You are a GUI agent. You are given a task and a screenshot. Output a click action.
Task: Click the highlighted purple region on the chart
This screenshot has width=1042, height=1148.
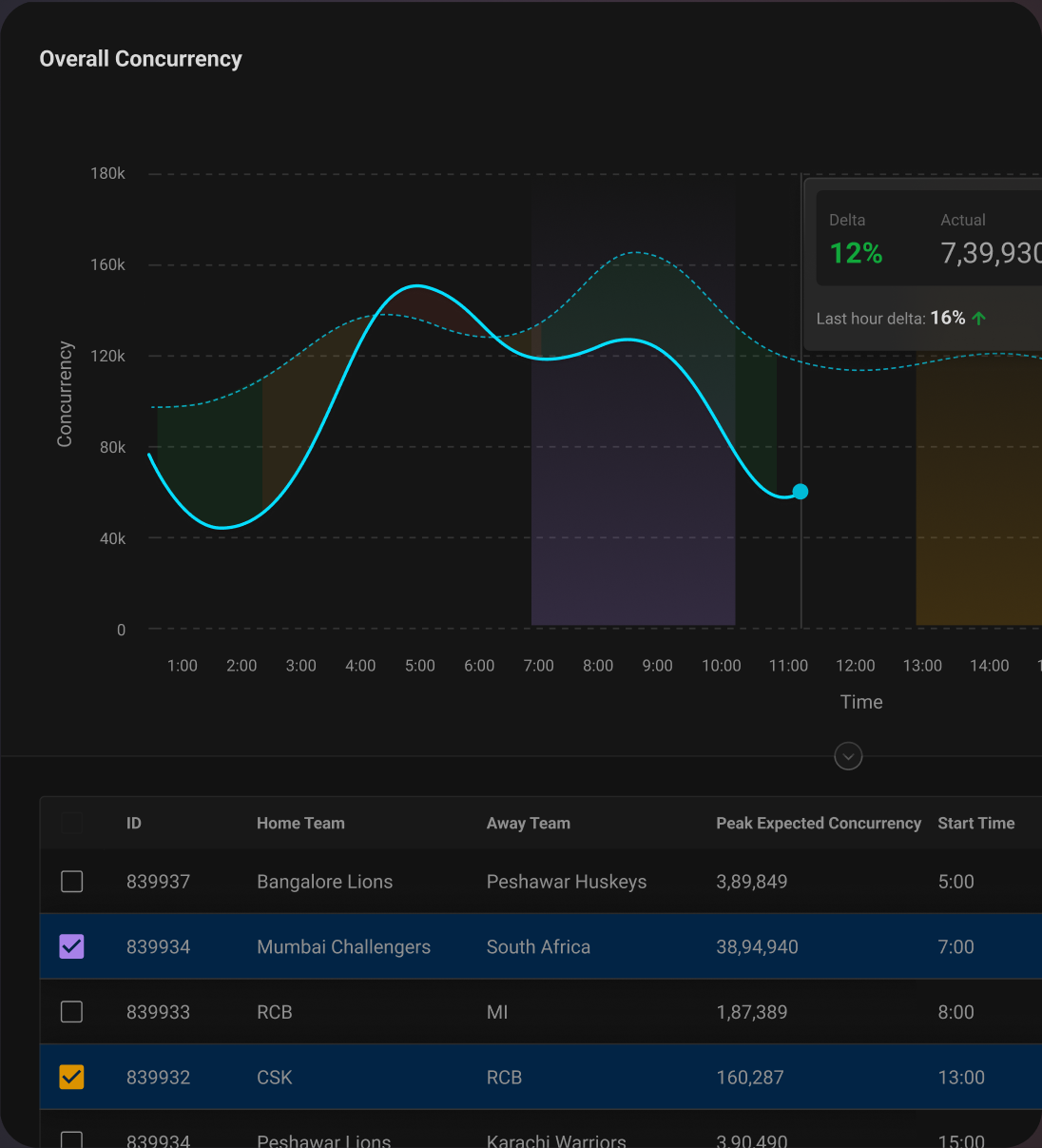coord(632,476)
